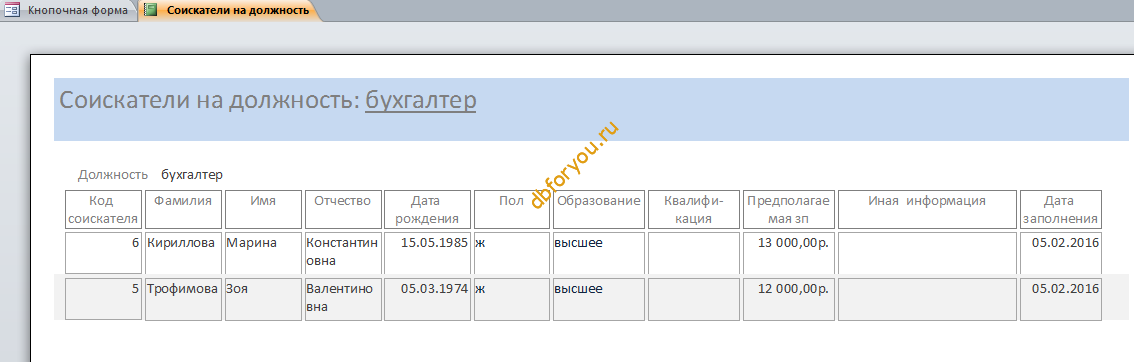Click the Дата заполнения column header
Viewport: 1134px width, 362px height.
[1060, 210]
